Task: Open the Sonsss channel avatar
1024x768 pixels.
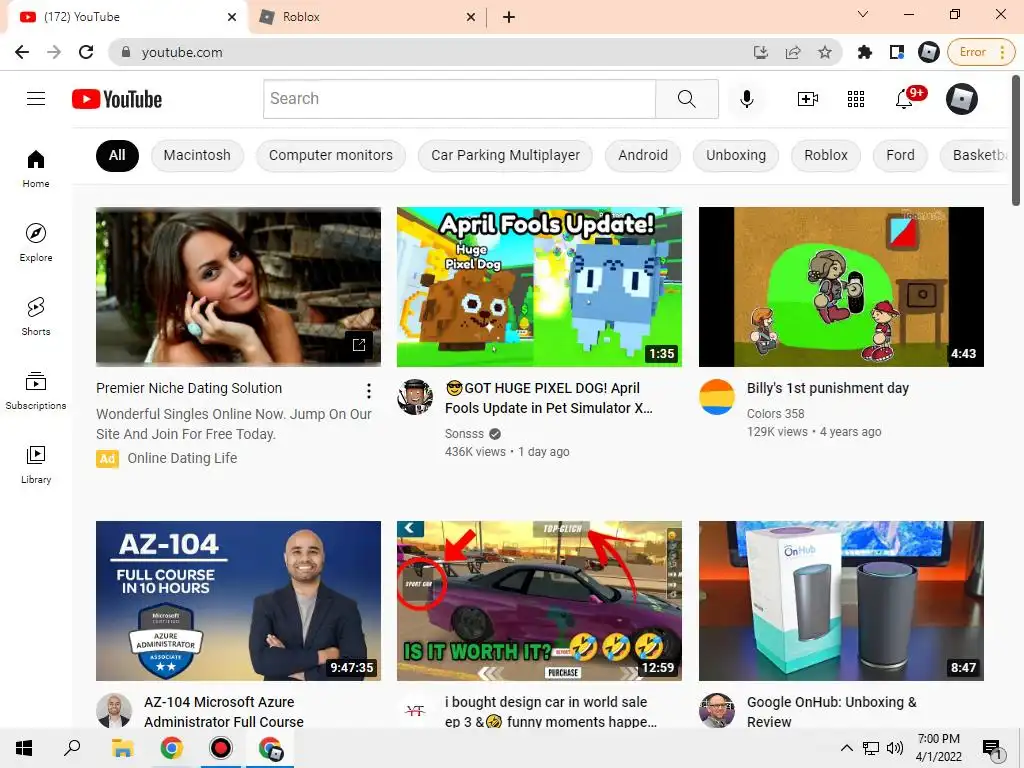Action: point(415,396)
